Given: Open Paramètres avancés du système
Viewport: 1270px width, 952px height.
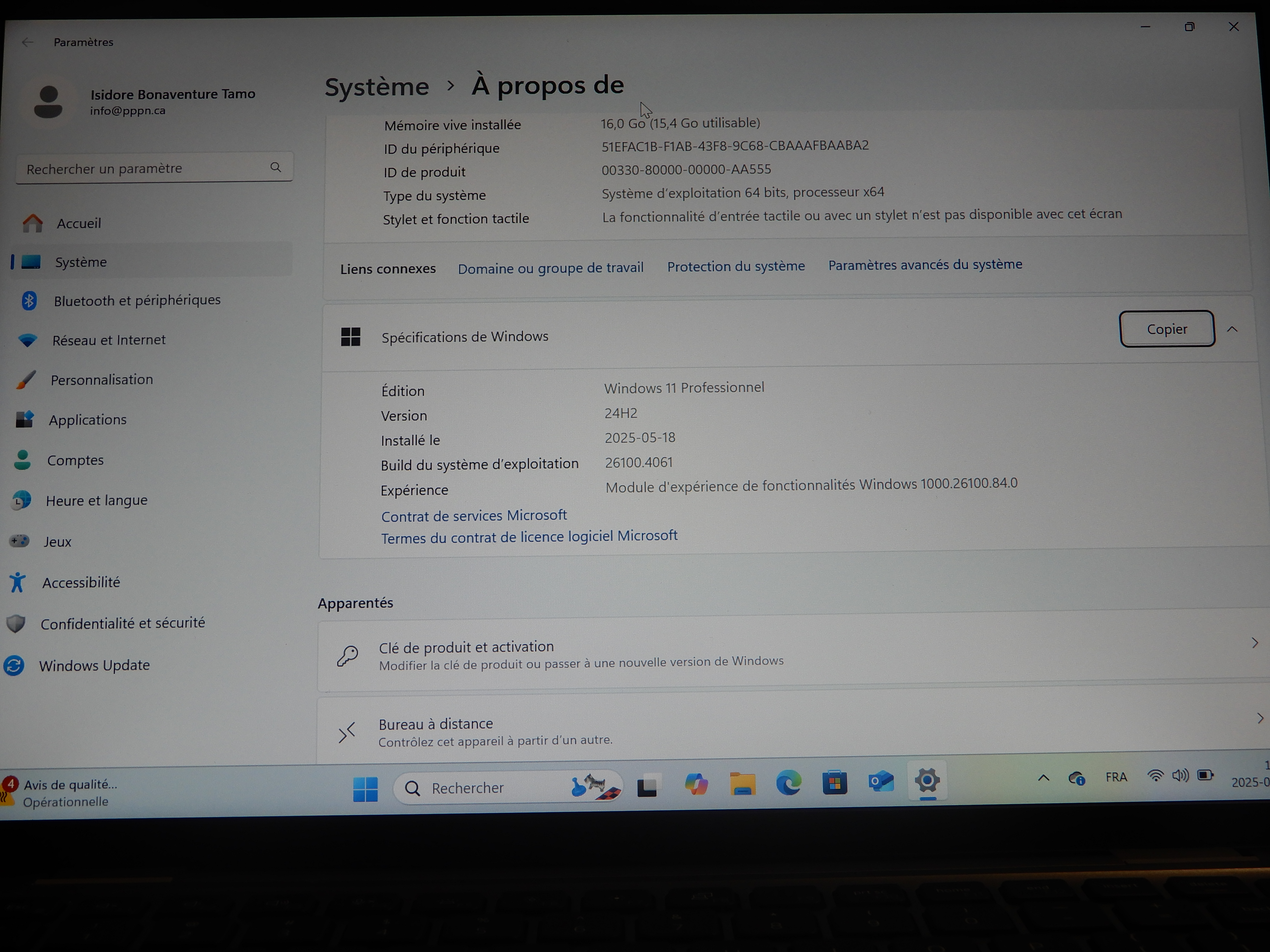Looking at the screenshot, I should tap(925, 264).
